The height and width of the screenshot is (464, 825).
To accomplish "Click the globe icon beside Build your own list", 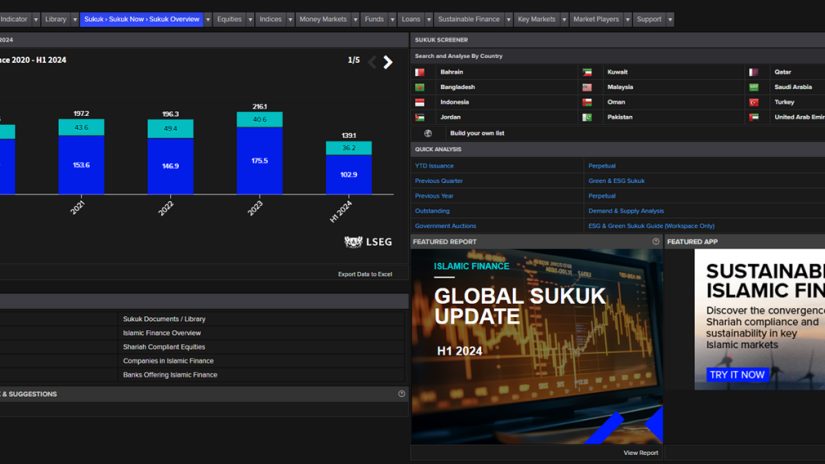I will tap(428, 133).
